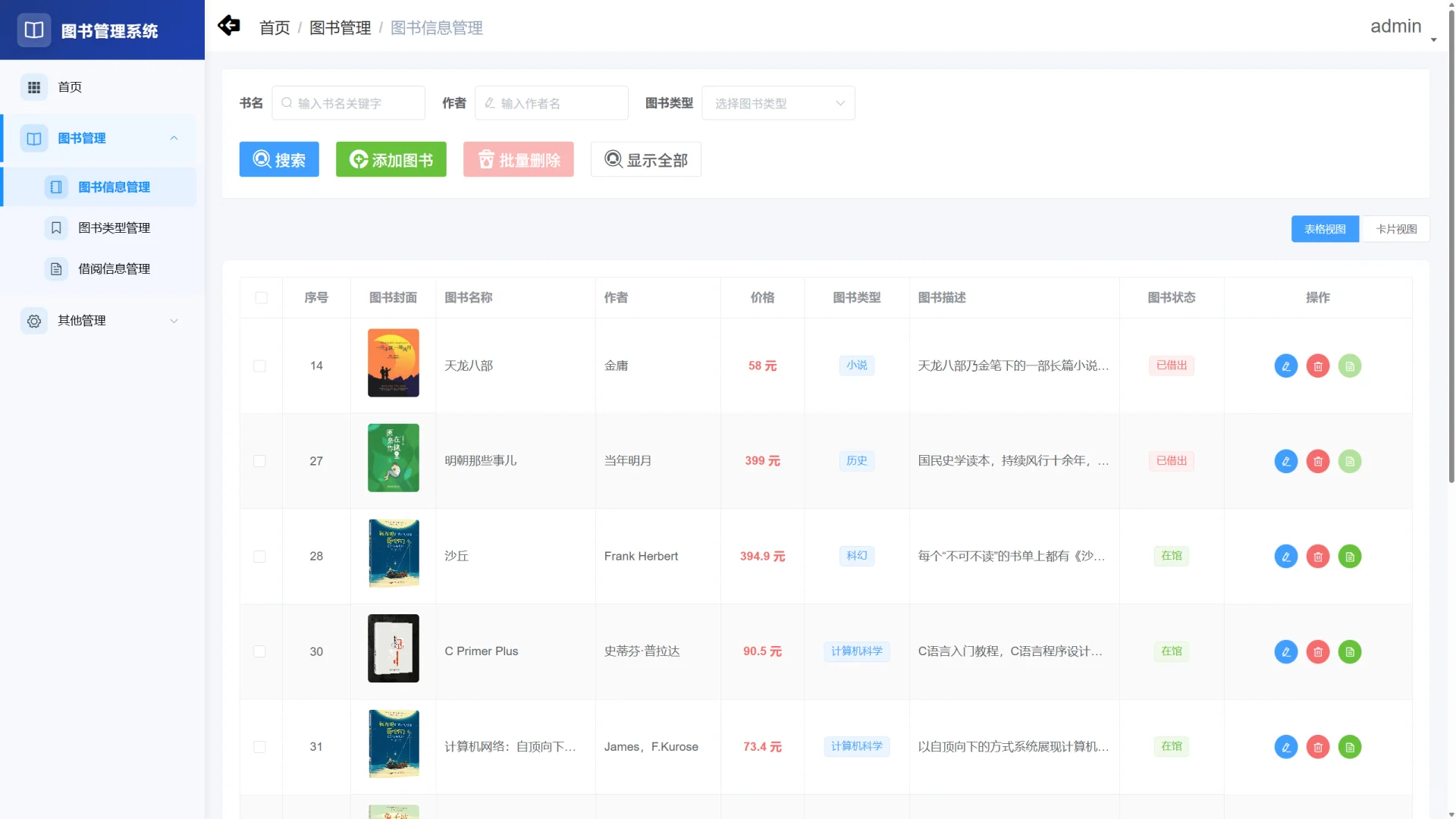Click the 输入书名关键字 input field
Image resolution: width=1456 pixels, height=819 pixels.
click(349, 102)
